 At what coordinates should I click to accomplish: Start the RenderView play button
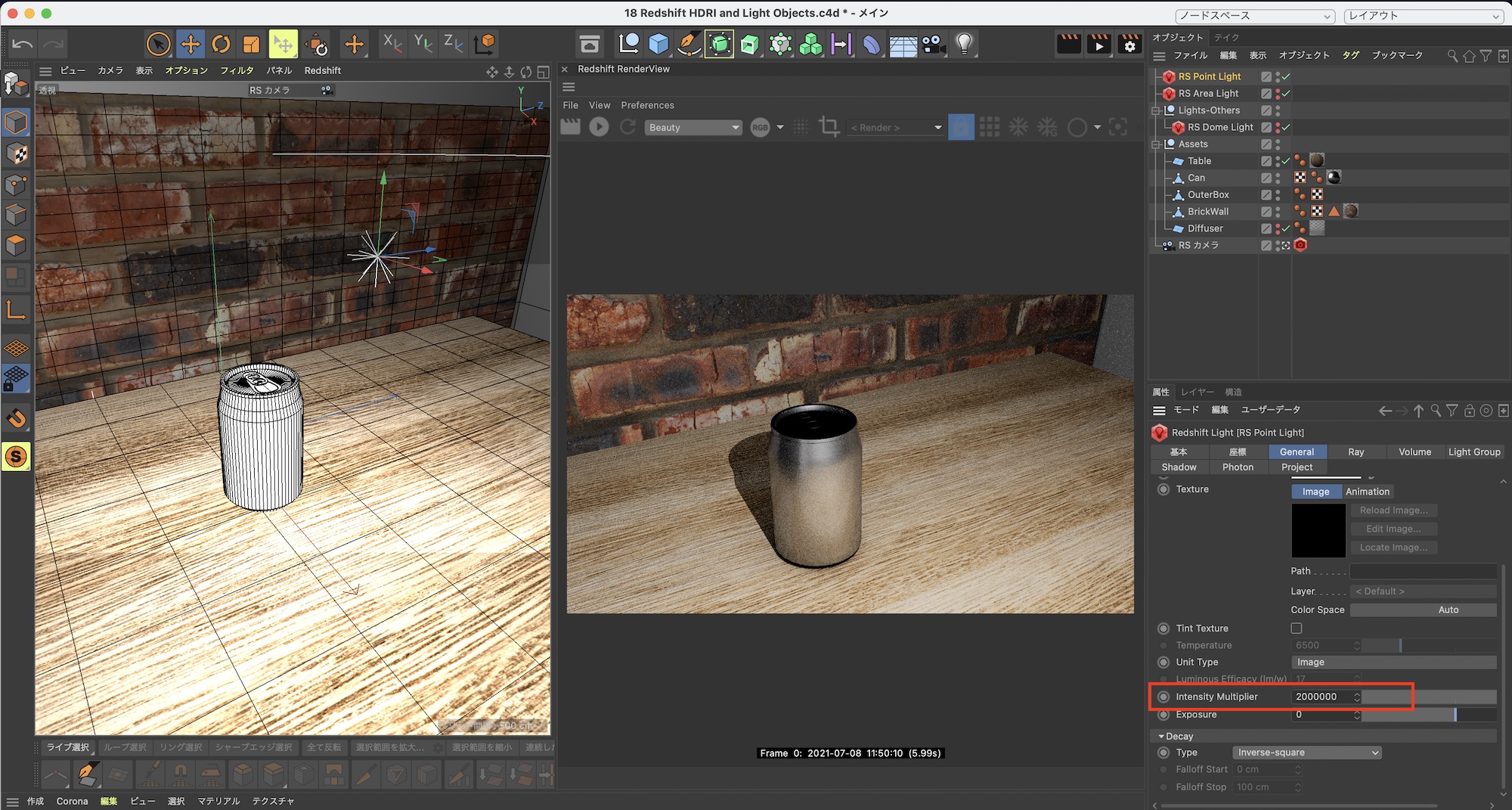(599, 127)
